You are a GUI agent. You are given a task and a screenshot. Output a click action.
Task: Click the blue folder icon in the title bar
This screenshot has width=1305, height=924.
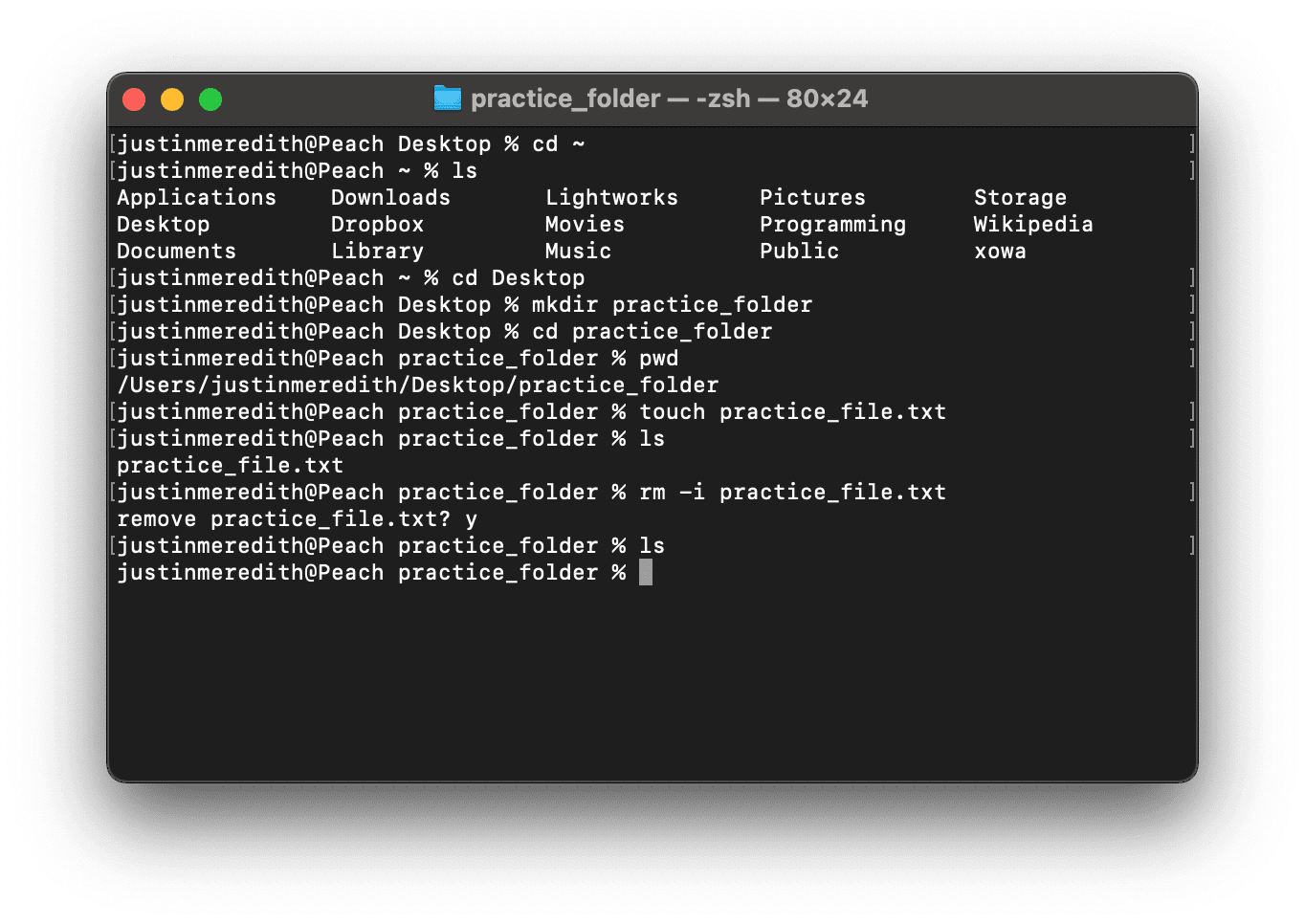[448, 98]
